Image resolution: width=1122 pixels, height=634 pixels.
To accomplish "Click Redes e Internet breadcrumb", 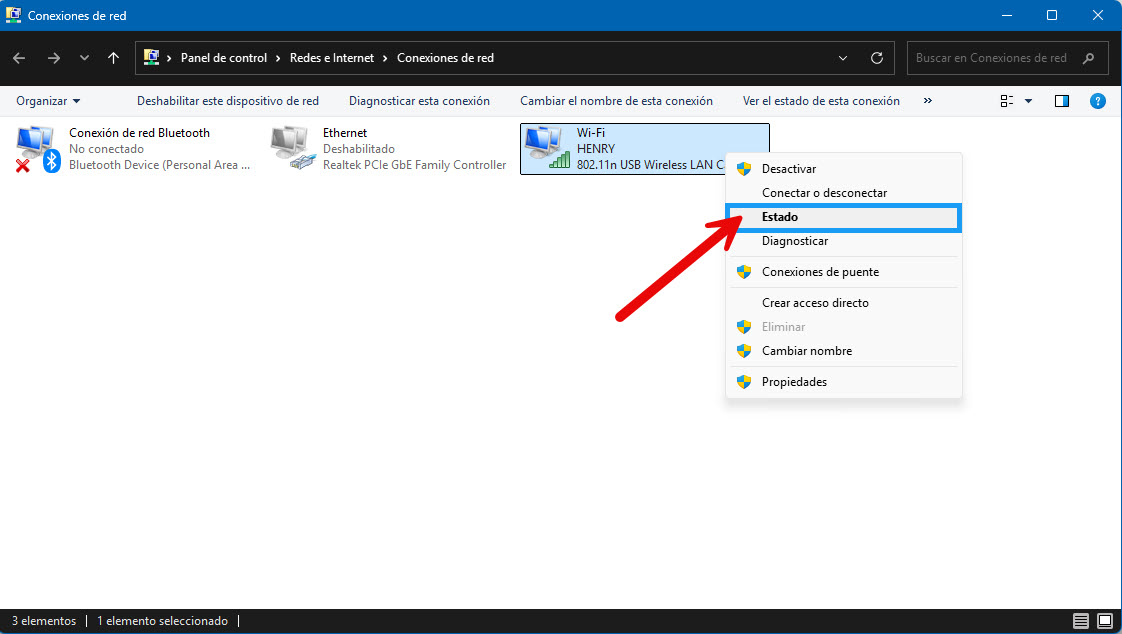I will click(332, 58).
